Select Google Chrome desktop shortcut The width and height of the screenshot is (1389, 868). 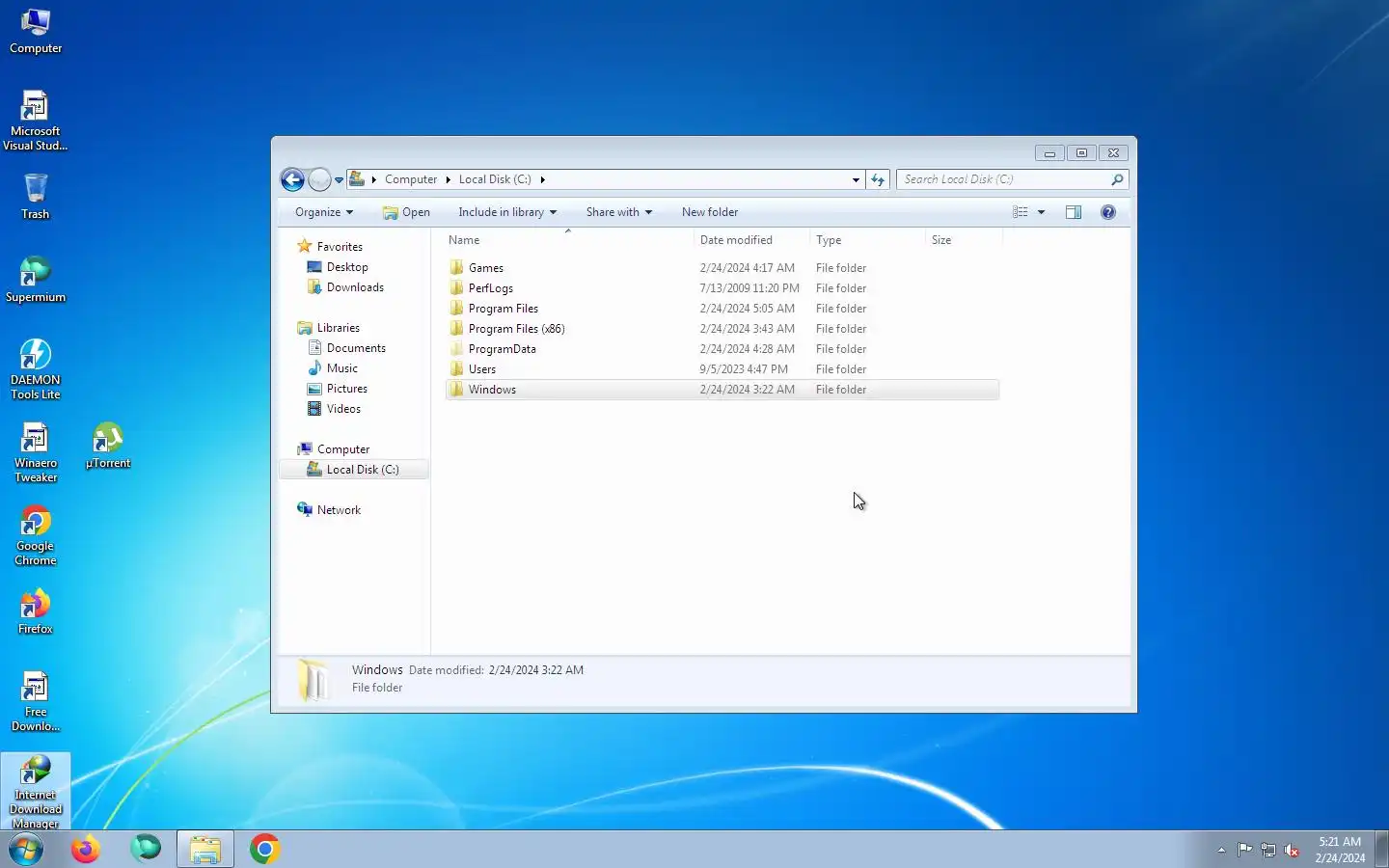(x=36, y=535)
